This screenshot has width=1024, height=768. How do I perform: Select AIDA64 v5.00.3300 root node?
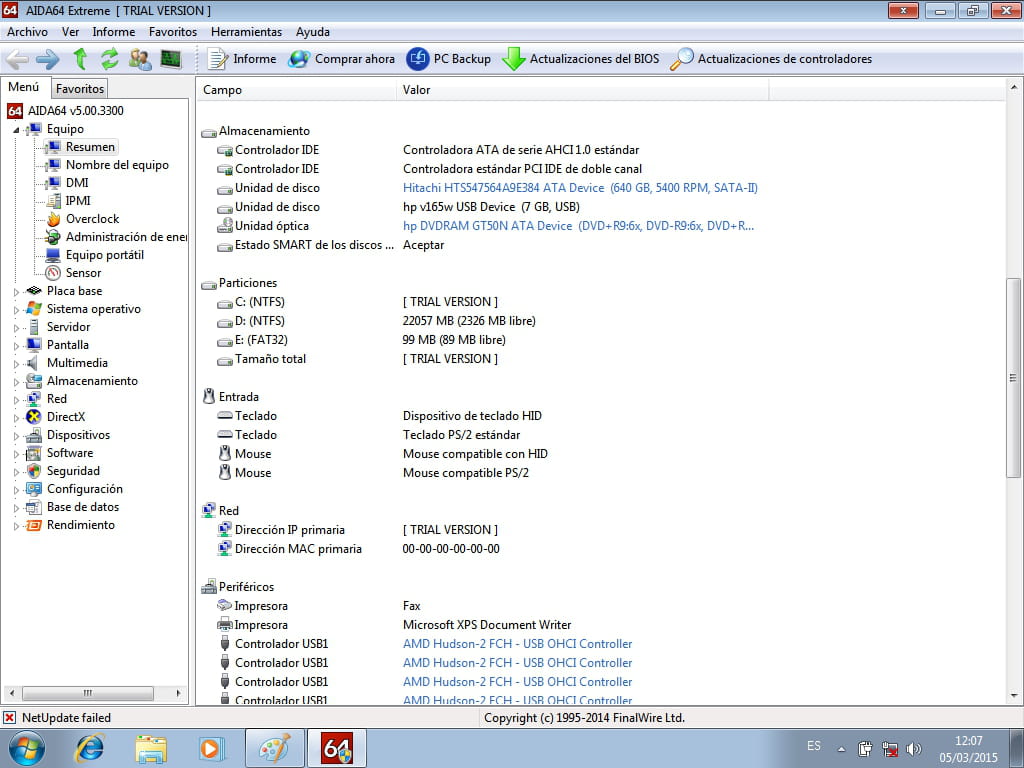pos(75,111)
